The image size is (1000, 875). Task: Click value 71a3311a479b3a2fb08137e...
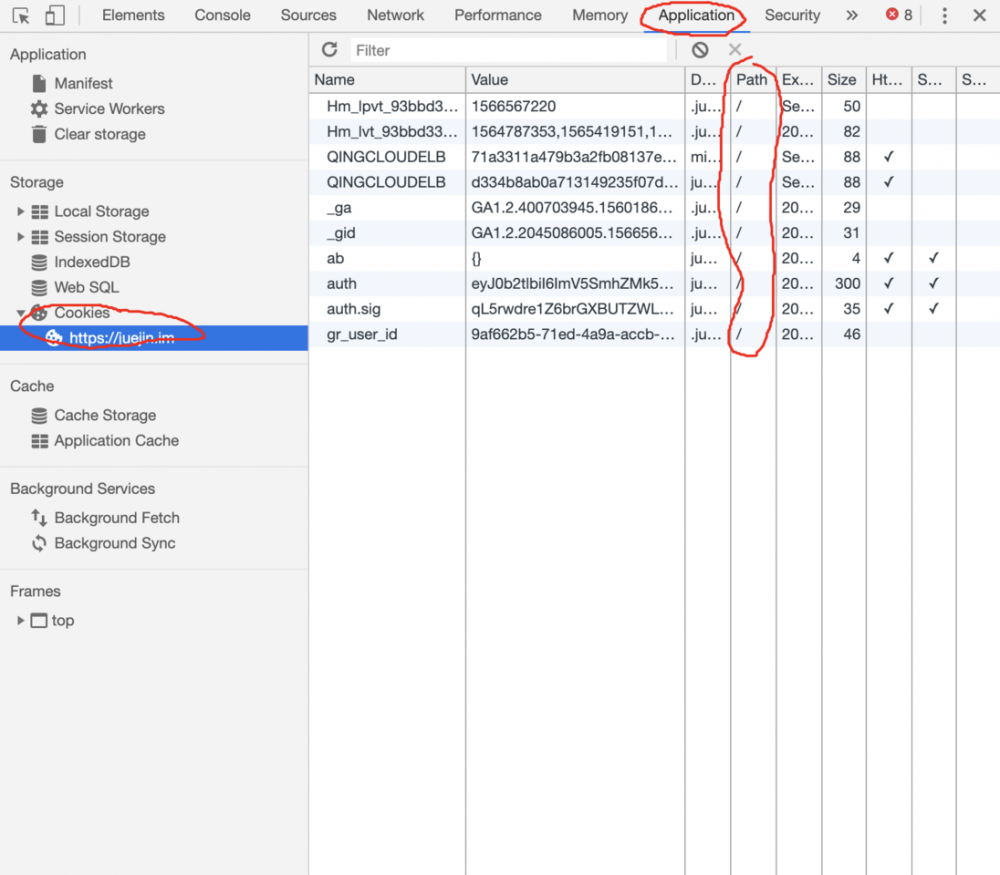pyautogui.click(x=574, y=157)
